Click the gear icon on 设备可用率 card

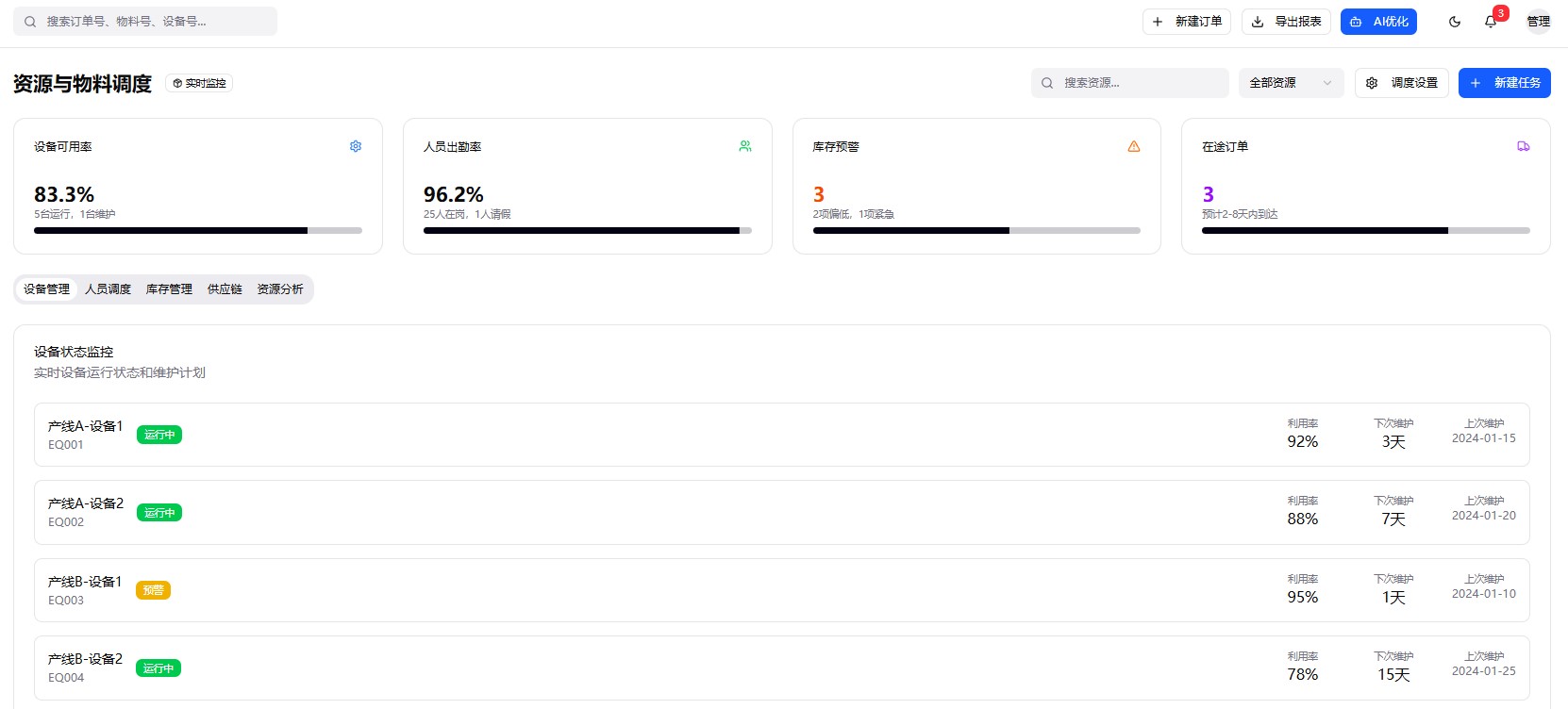pyautogui.click(x=356, y=146)
